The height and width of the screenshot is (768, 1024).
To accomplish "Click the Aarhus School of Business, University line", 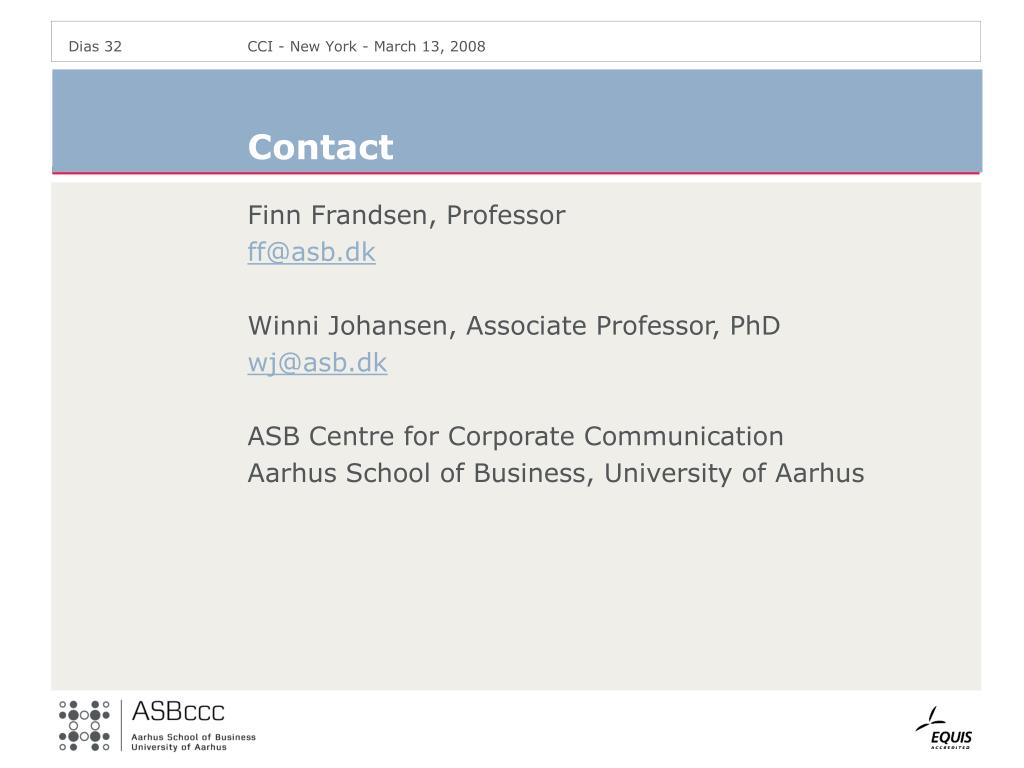I will (556, 473).
